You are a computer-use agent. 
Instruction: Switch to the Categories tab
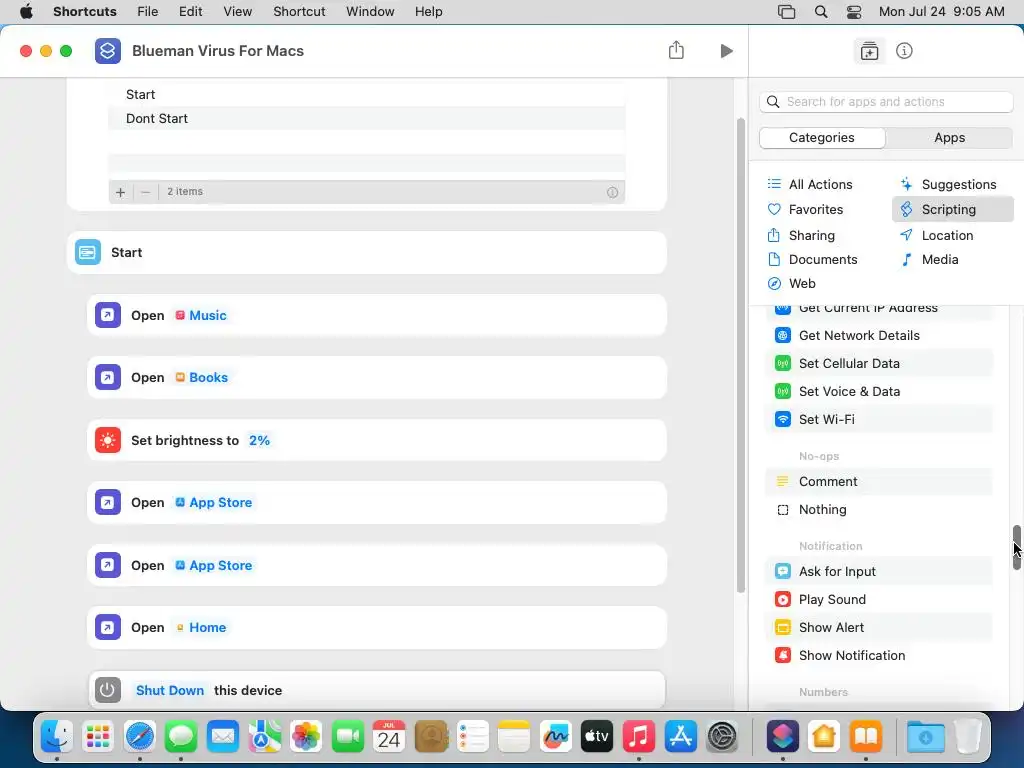click(822, 138)
